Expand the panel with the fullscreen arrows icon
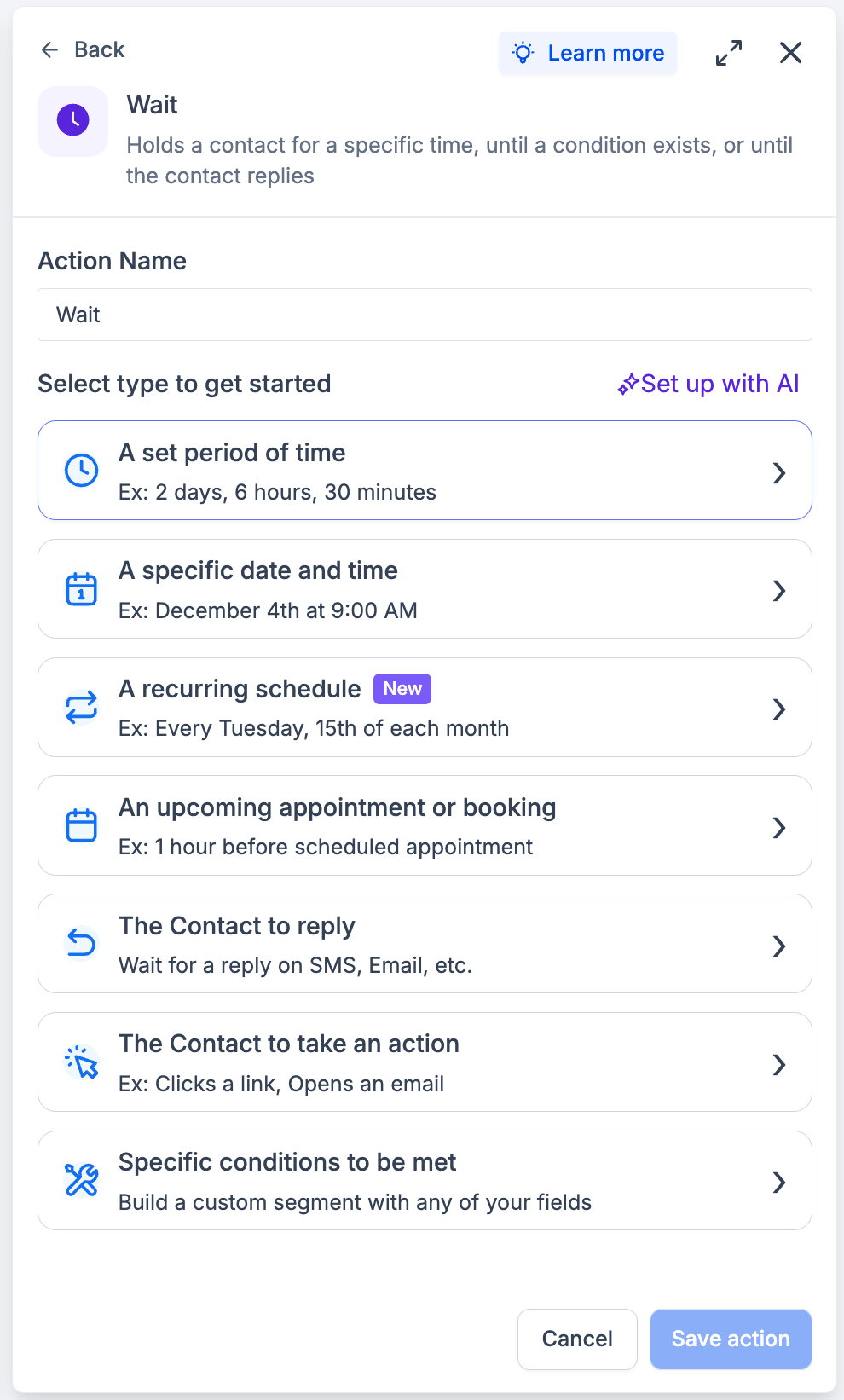 tap(729, 53)
